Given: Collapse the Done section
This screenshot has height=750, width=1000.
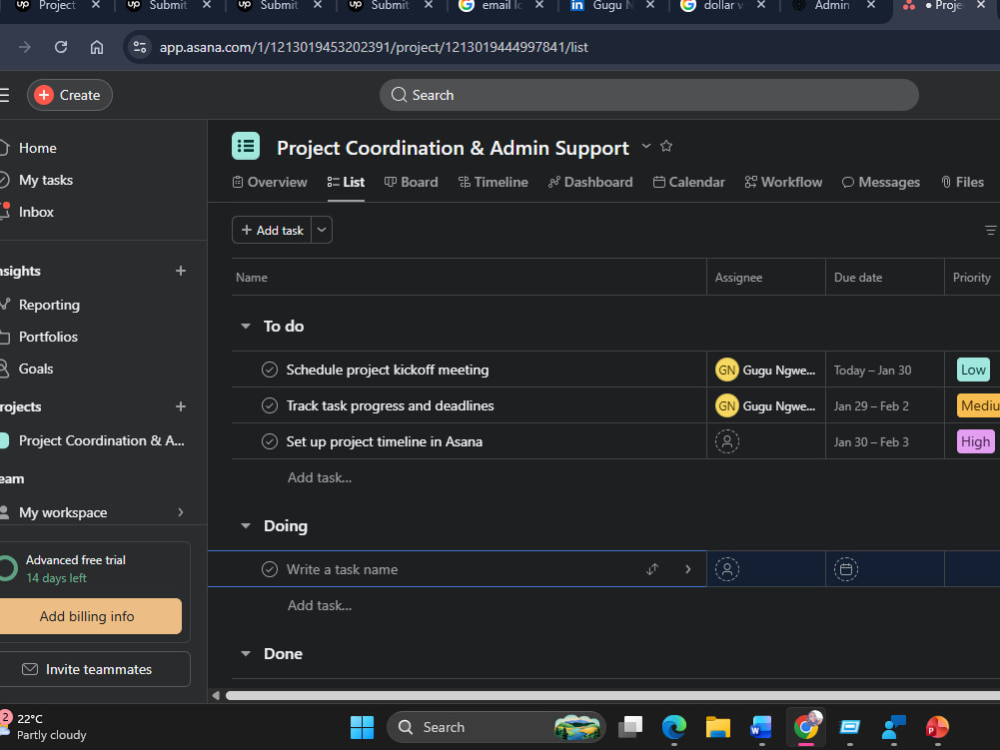Looking at the screenshot, I should tap(246, 654).
